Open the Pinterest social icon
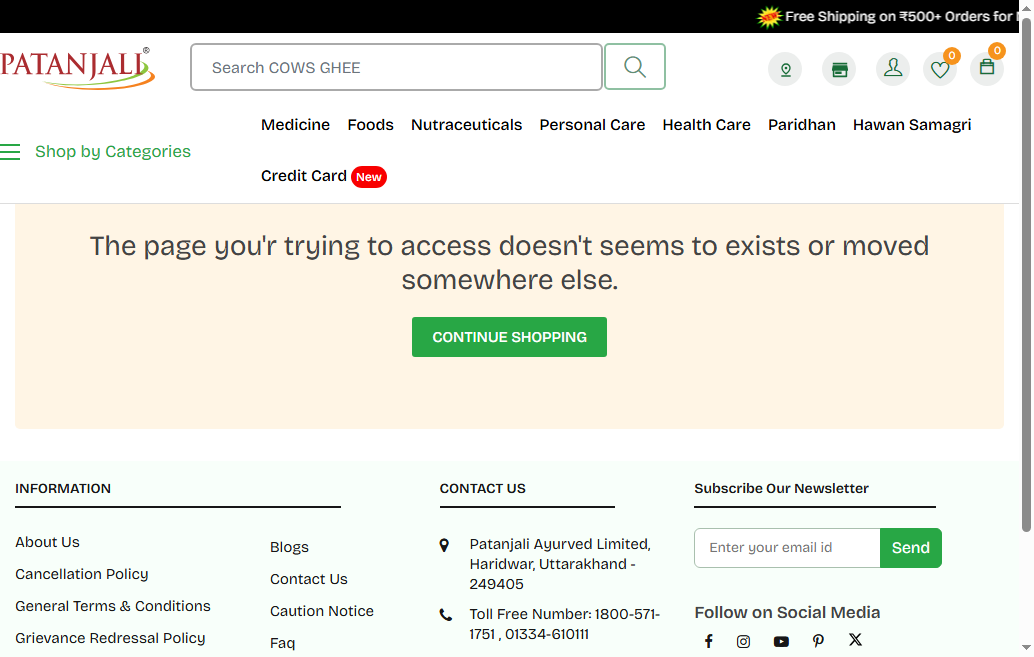 [x=818, y=641]
